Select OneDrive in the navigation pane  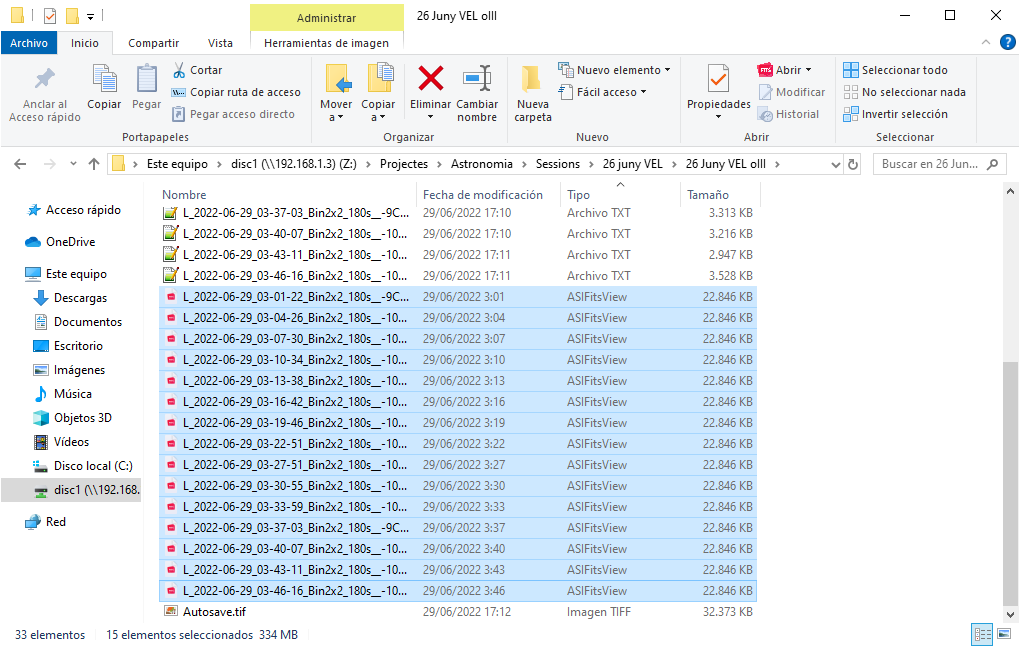click(70, 242)
